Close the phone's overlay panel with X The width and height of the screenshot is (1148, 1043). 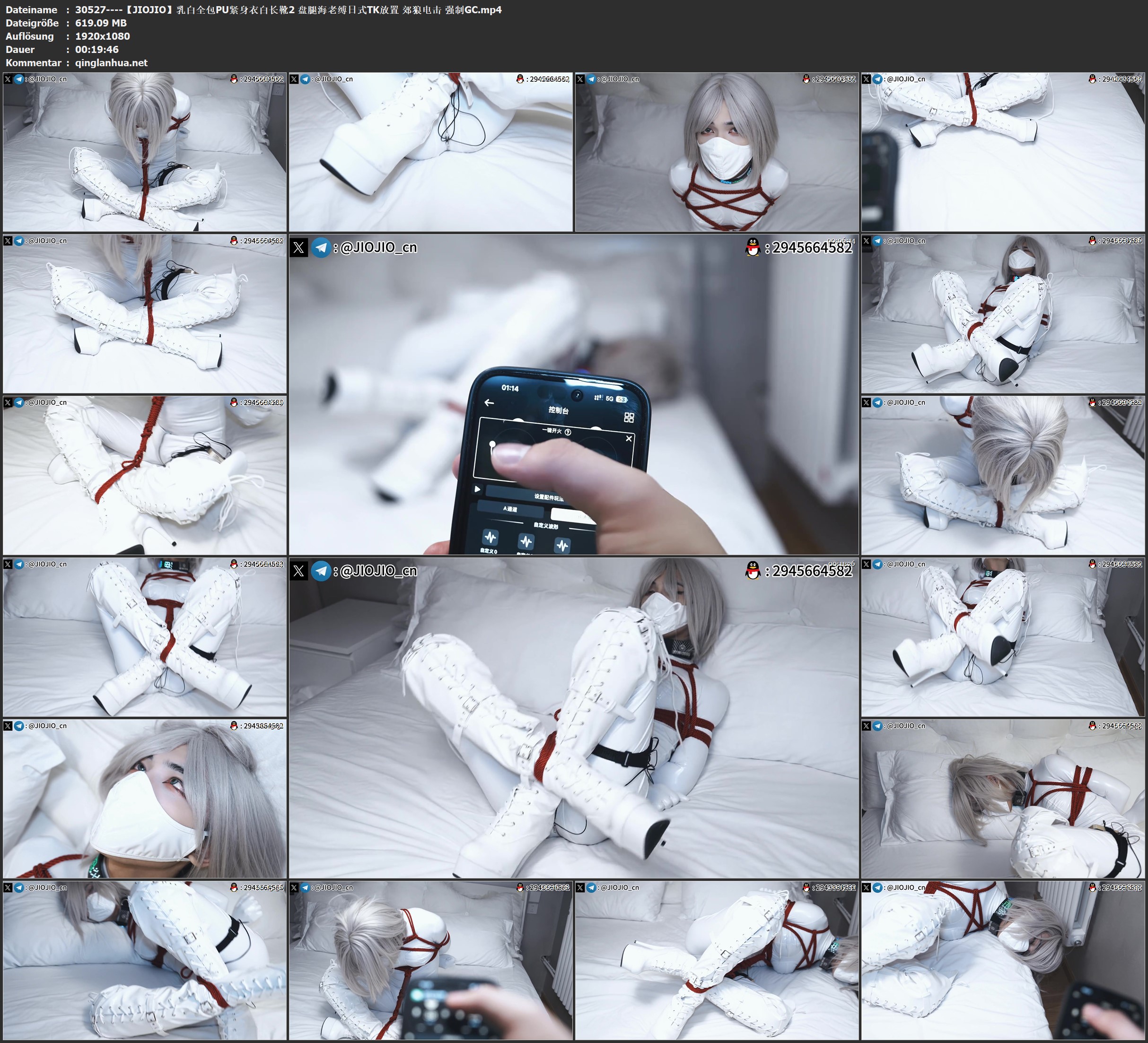click(x=629, y=438)
